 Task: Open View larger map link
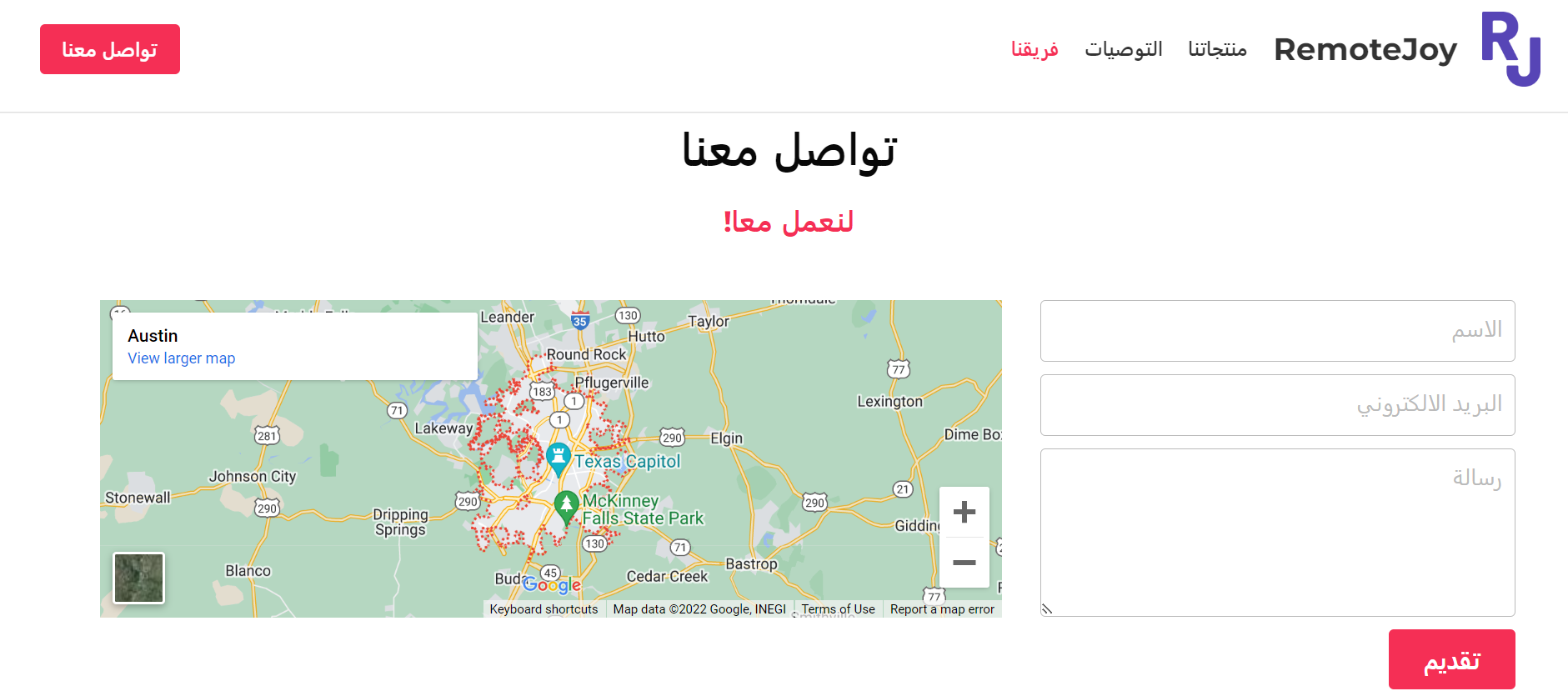pyautogui.click(x=181, y=358)
